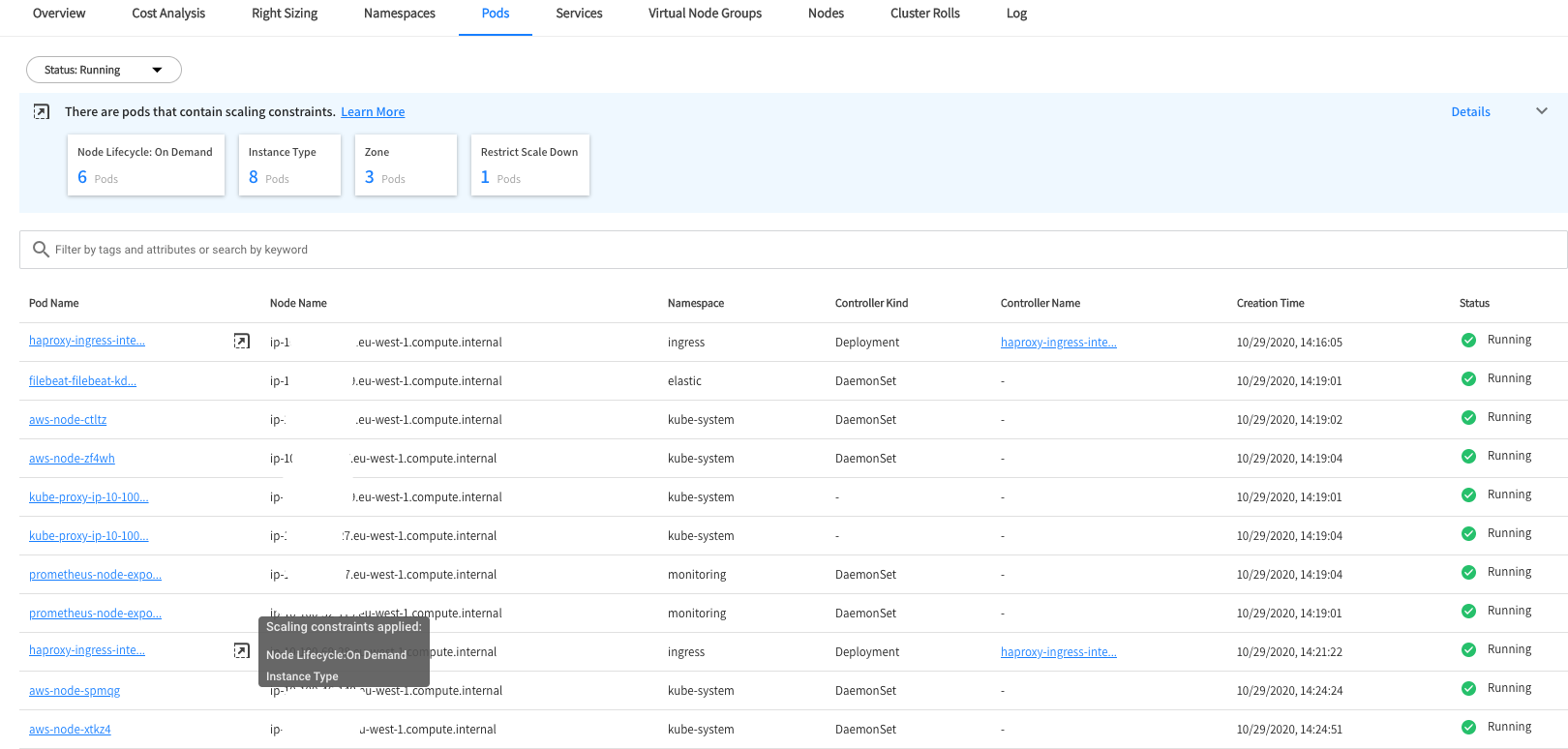Switch to the Cost Analysis tab
1568x749 pixels.
168,14
